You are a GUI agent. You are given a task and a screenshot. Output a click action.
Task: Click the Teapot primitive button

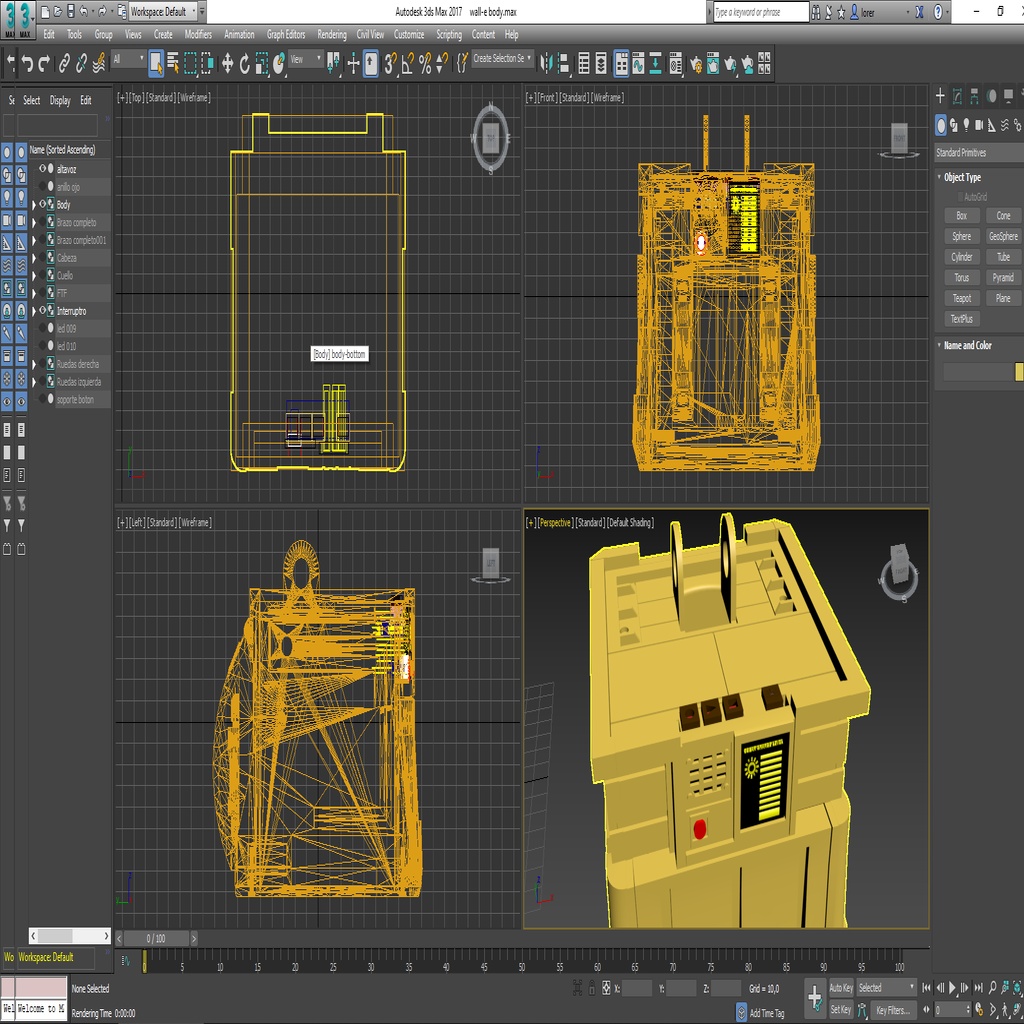[x=961, y=298]
